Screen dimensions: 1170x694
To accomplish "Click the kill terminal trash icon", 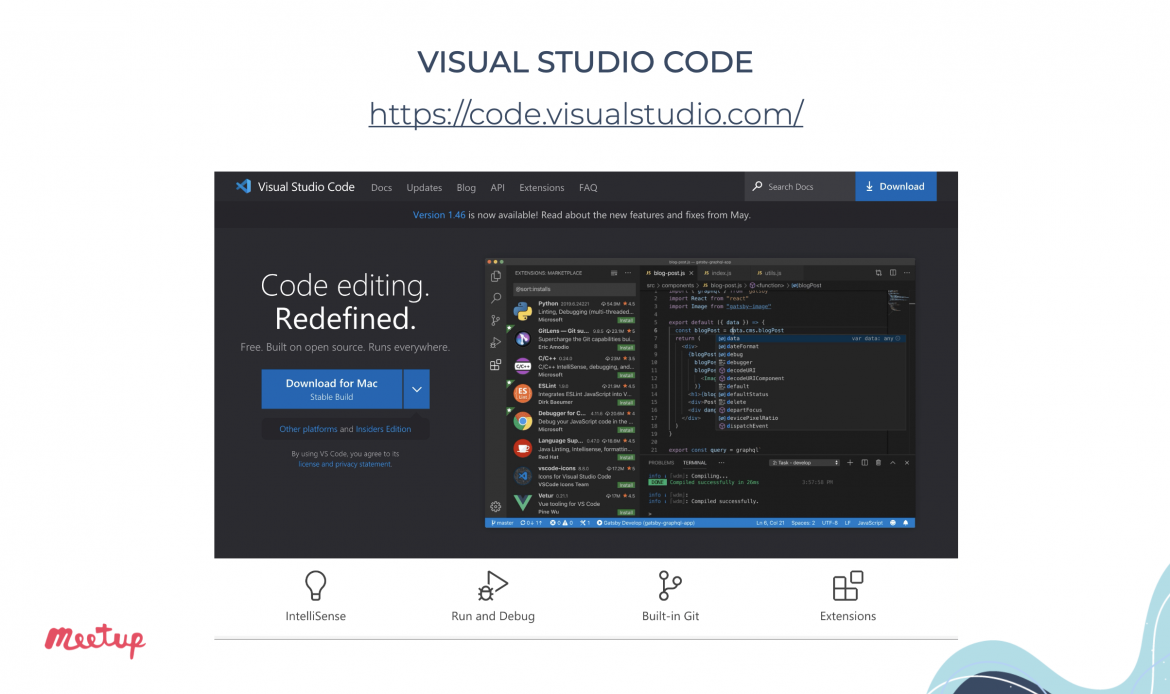I will point(878,463).
